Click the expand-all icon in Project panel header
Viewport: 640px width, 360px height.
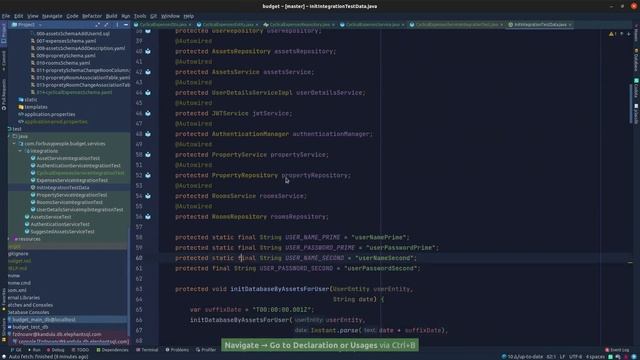98,24
